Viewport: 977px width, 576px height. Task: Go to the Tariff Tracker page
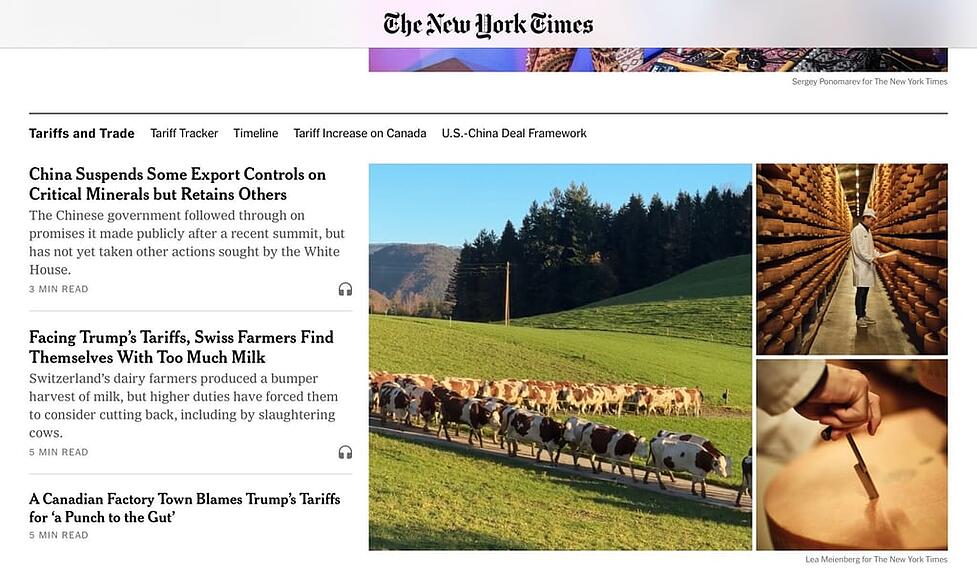184,133
